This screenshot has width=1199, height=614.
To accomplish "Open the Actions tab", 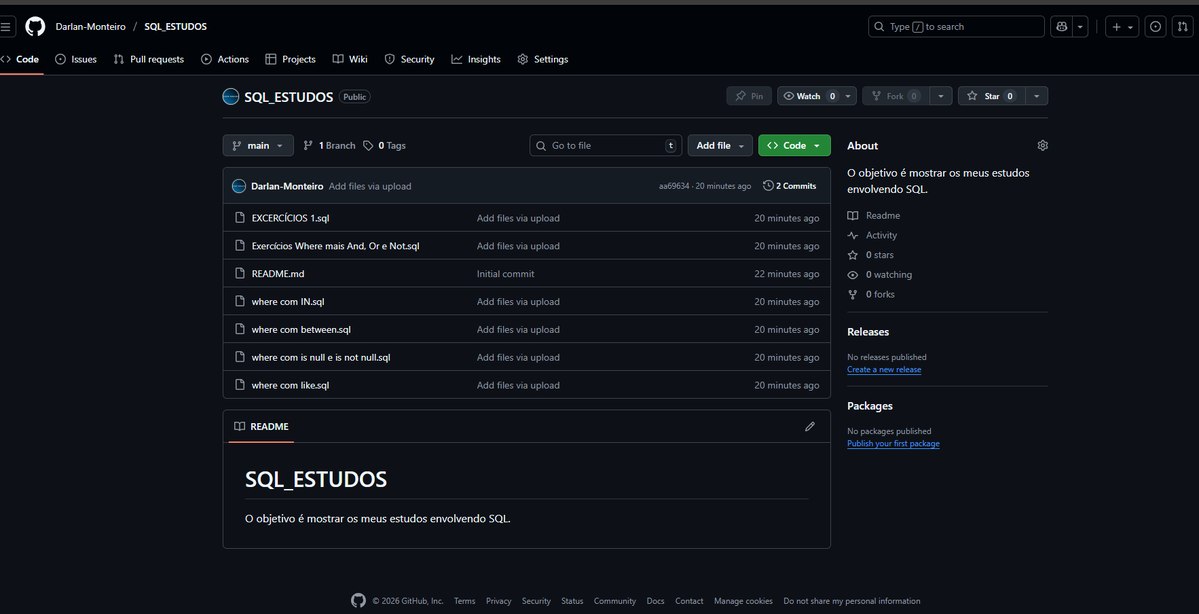I will [225, 59].
